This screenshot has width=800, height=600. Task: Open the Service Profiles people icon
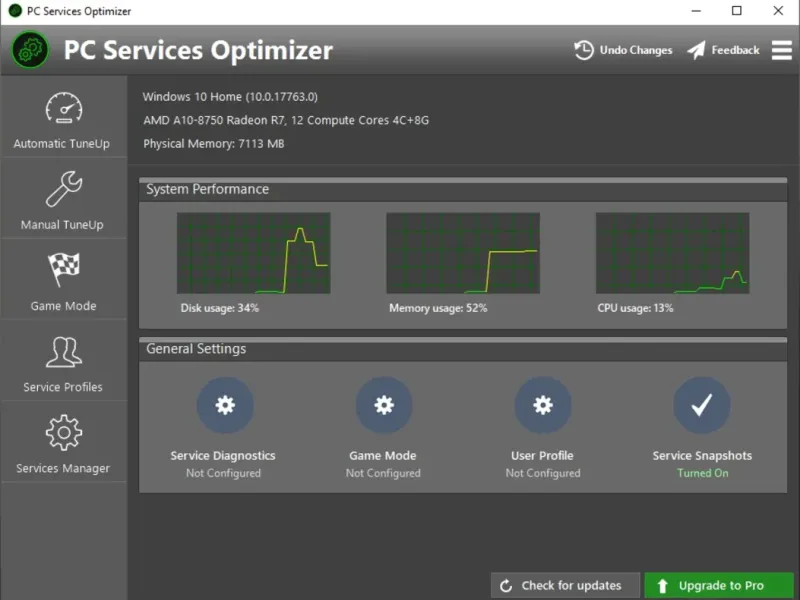(63, 352)
